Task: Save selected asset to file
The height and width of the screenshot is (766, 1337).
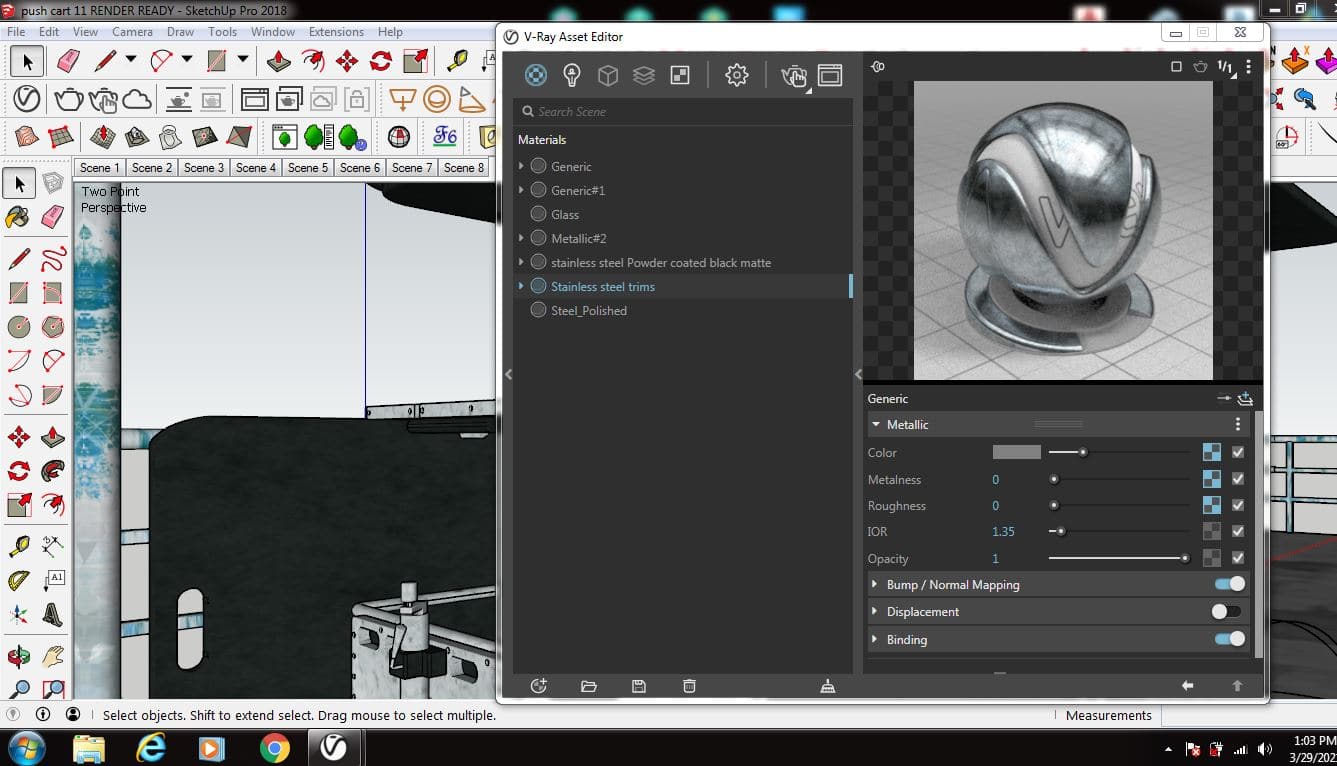Action: 639,686
